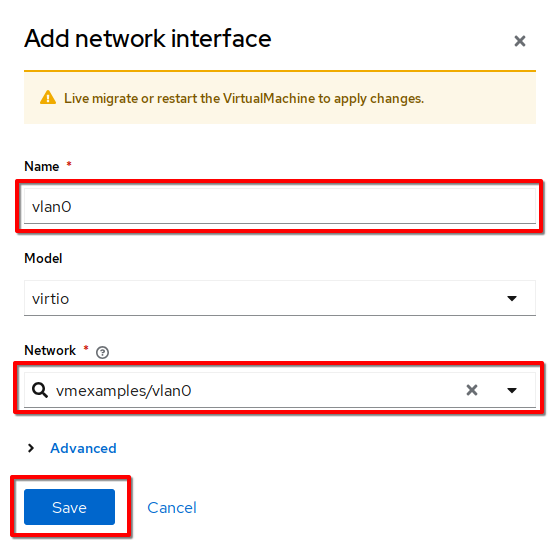
Task: Click the Advanced link text
Action: (x=83, y=448)
